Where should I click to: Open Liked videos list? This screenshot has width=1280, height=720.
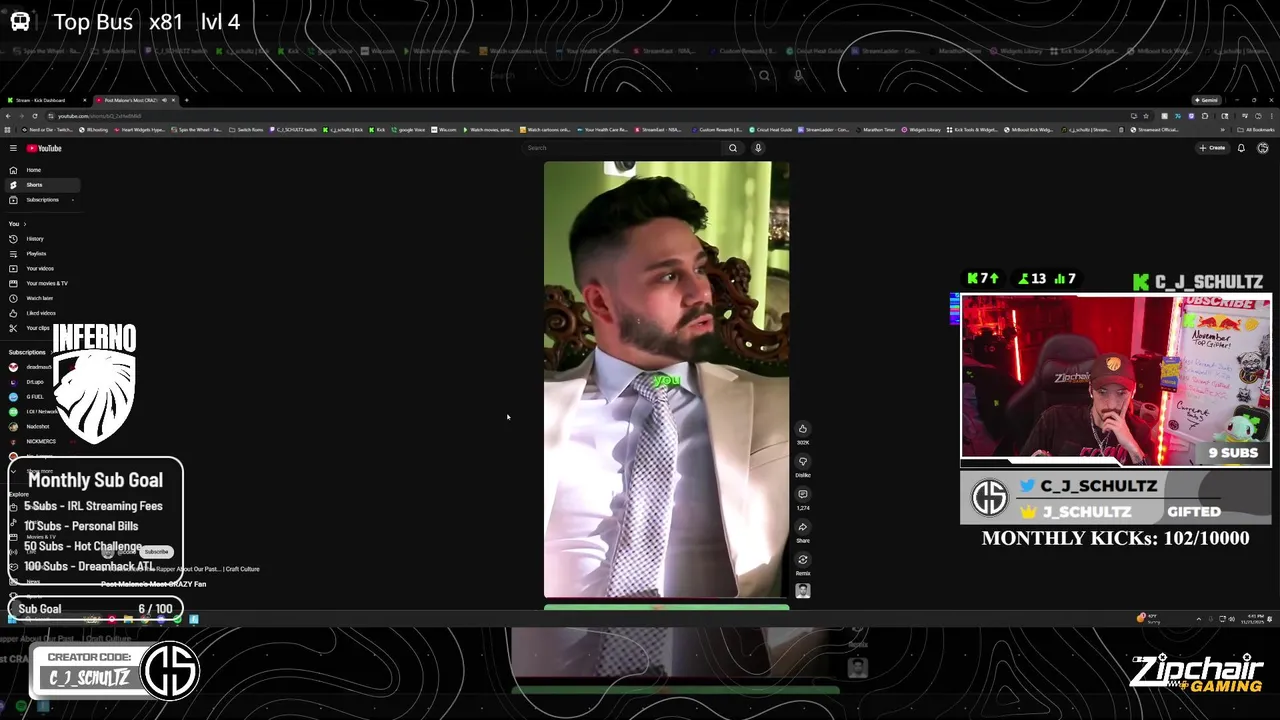tap(41, 313)
